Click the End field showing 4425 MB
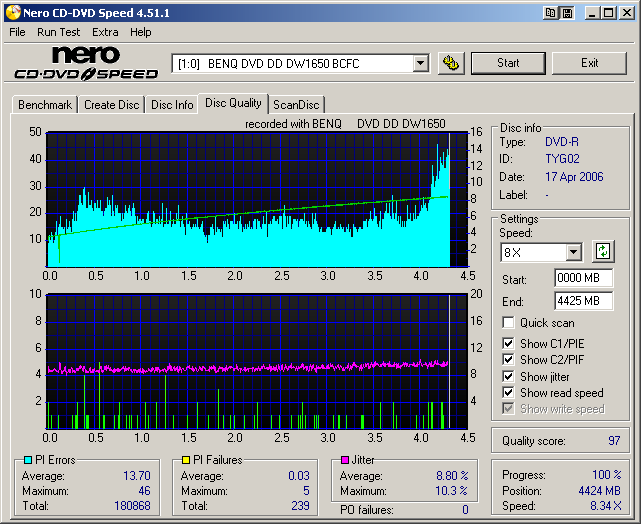 point(584,301)
